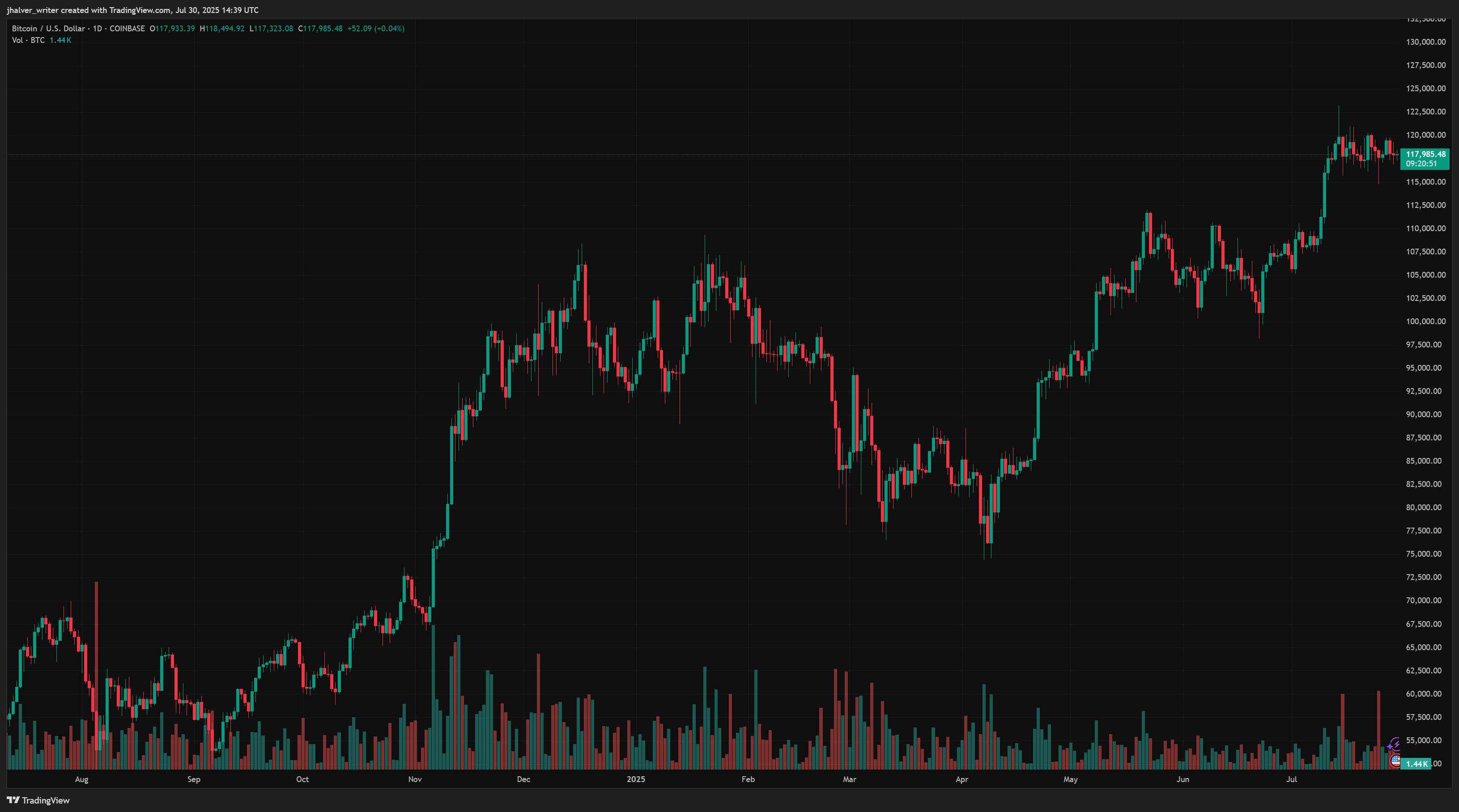
Task: Click the Apr label on the time axis
Action: 962,779
